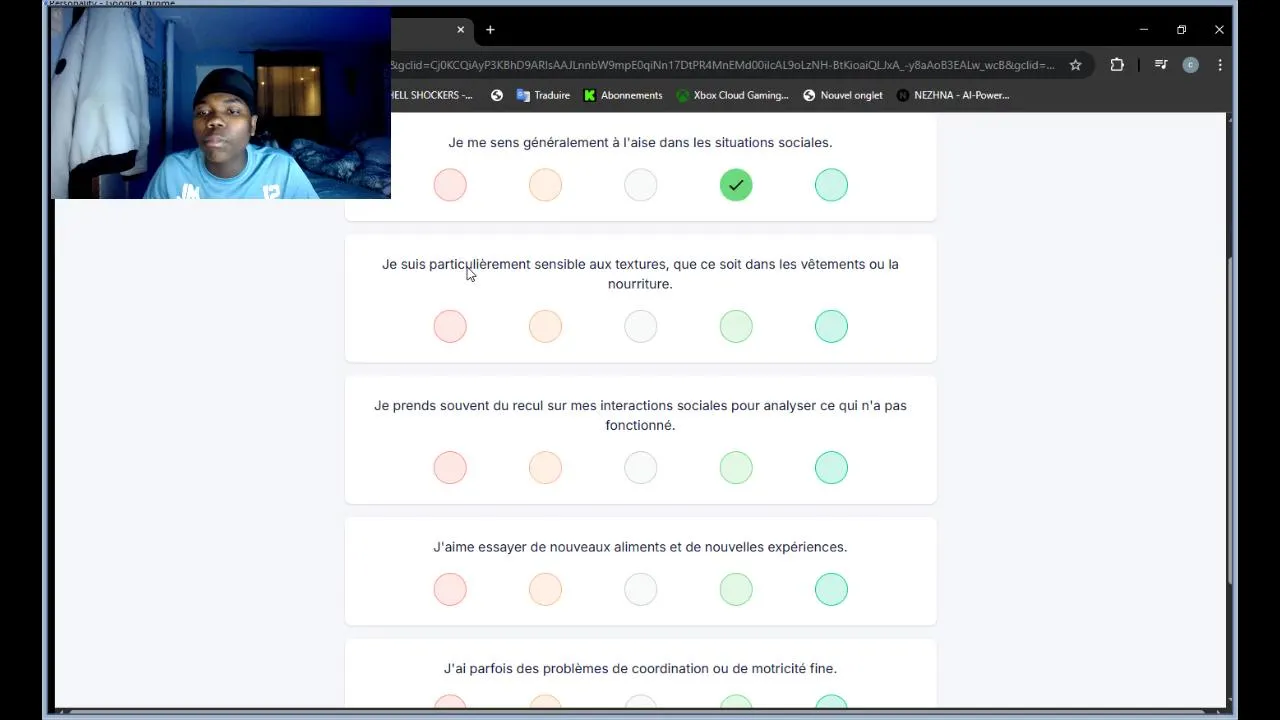Select strongest teal option for 'situations sociales' question
1280x720 pixels.
tap(831, 185)
